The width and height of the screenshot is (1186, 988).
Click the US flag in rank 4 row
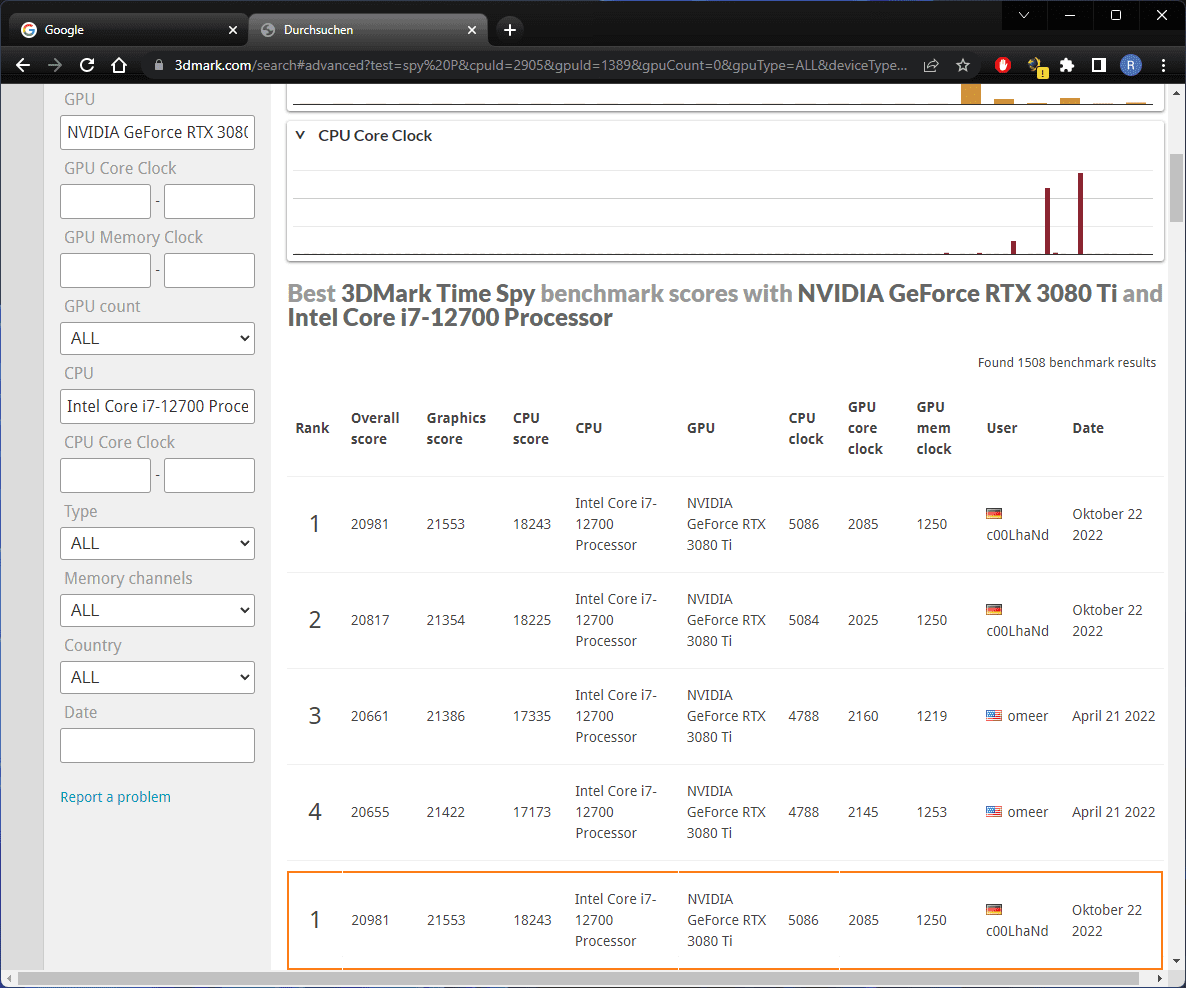[x=994, y=812]
